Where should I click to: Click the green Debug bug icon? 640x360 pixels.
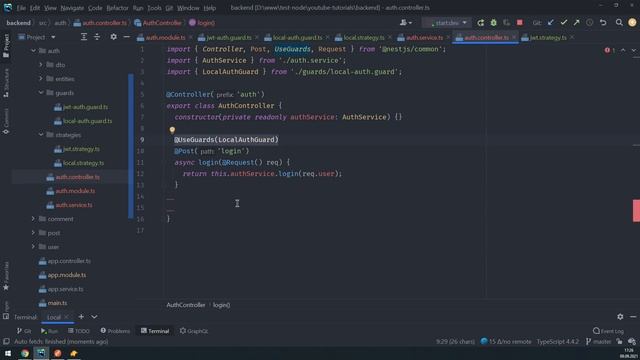click(493, 23)
